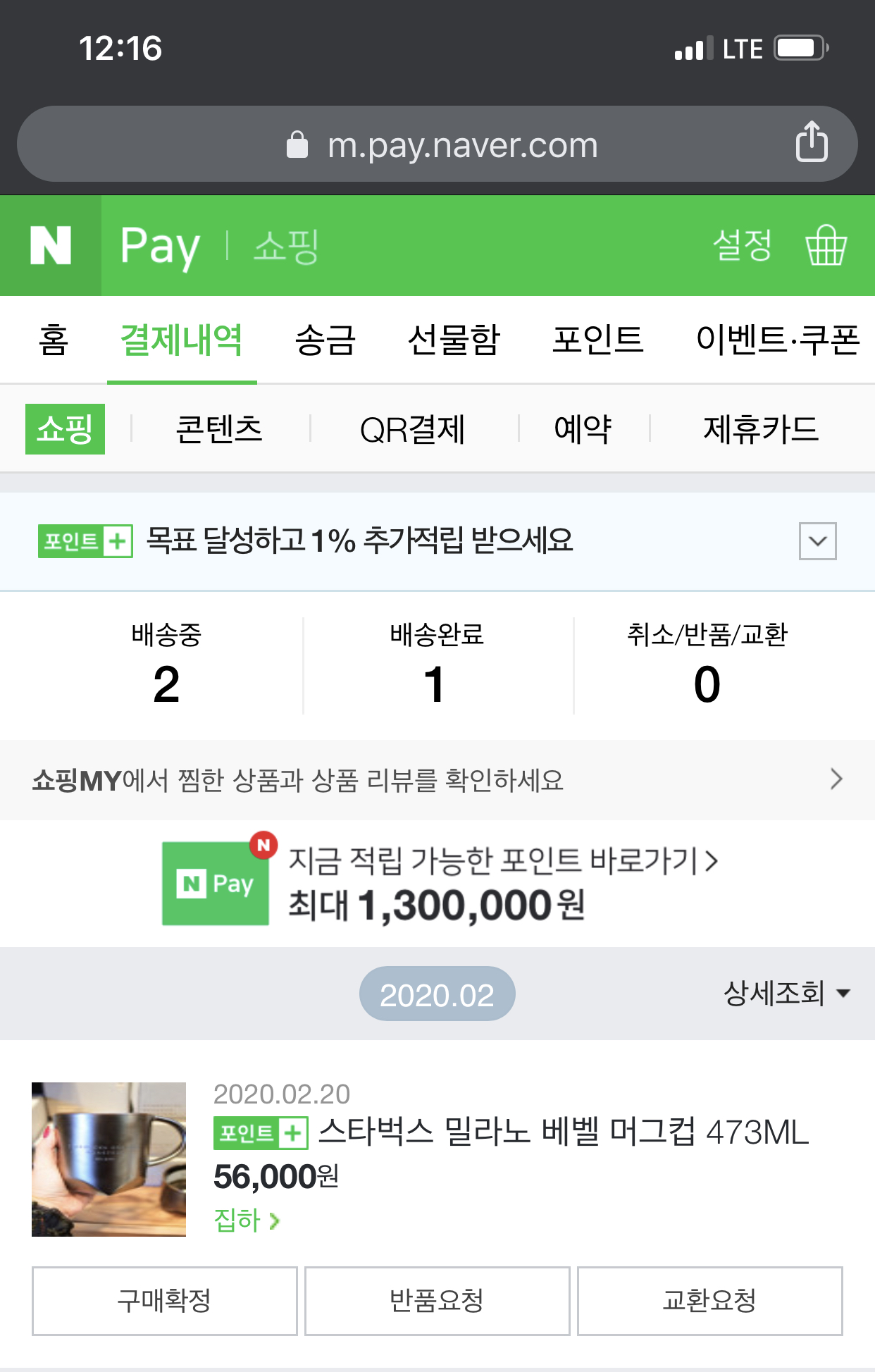
Task: Open the shopping basket icon
Action: [x=826, y=246]
